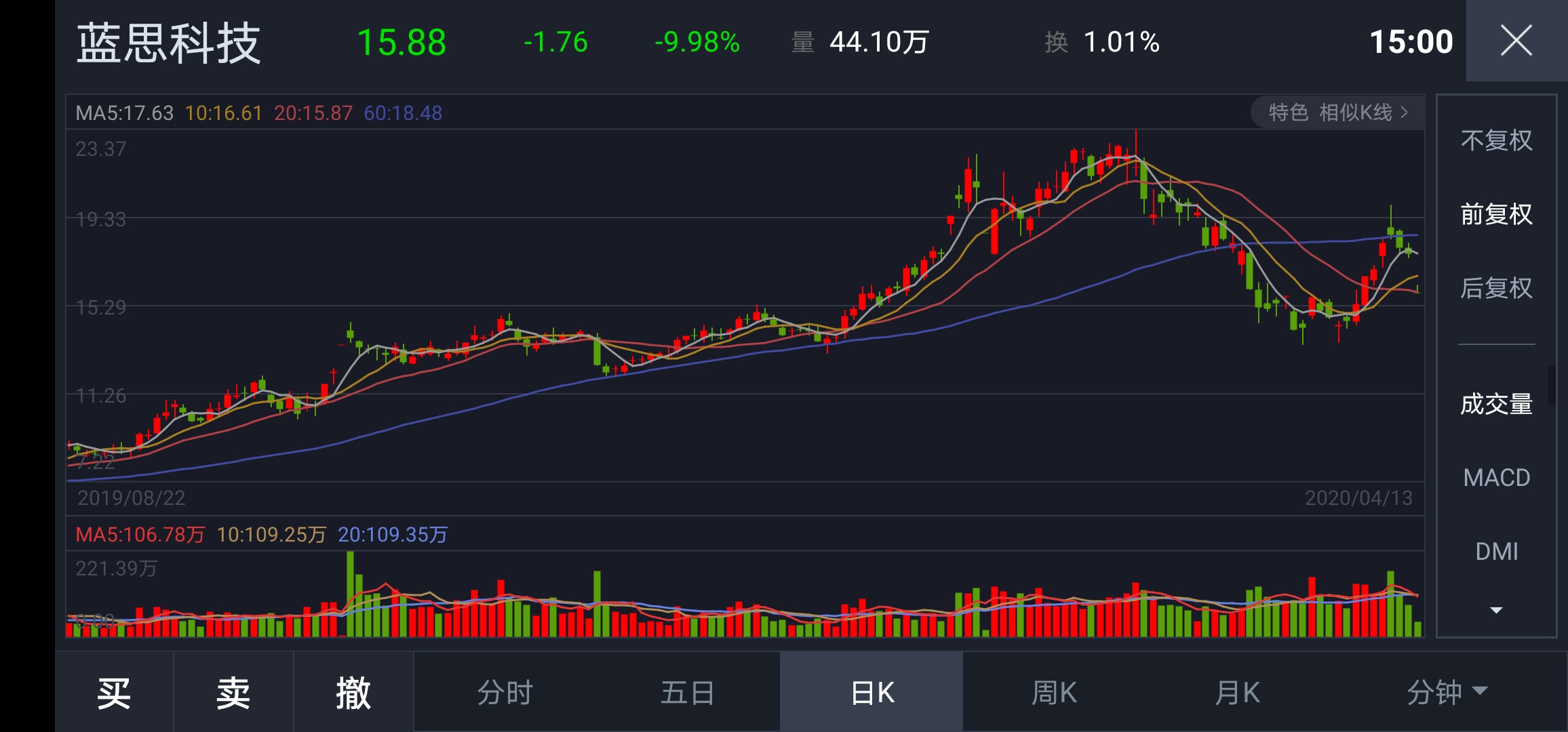
Task: Tap the 买 buy button
Action: pyautogui.click(x=114, y=693)
